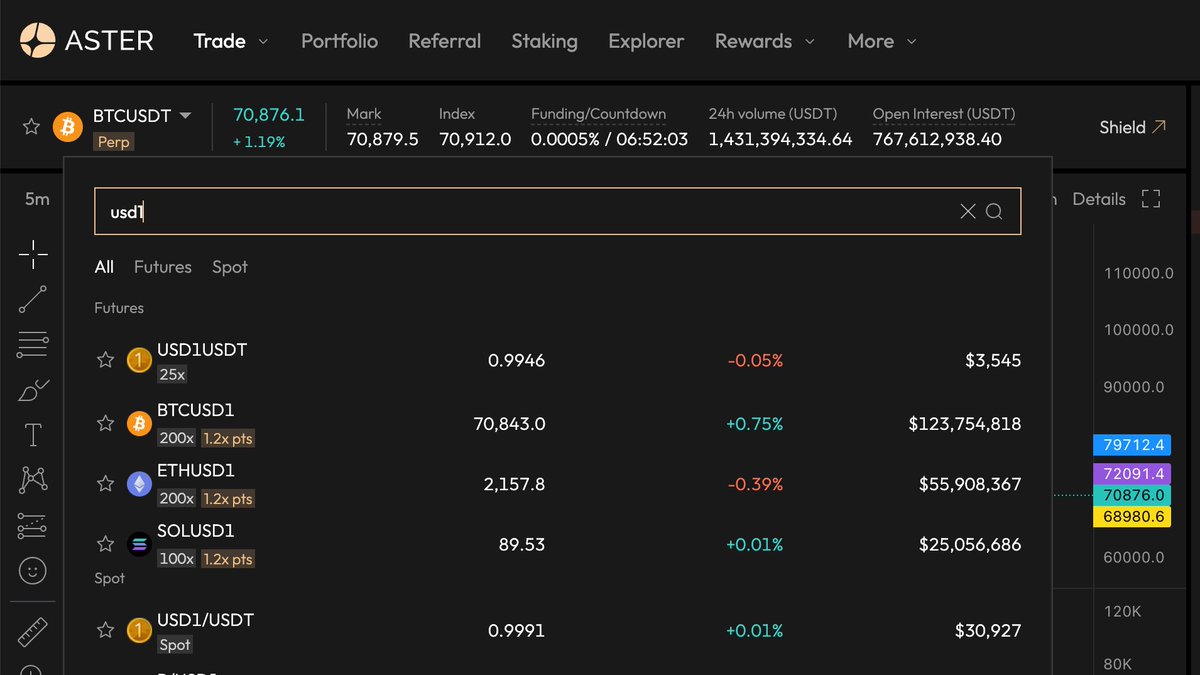Select the Futures filter tab
Screen dimensions: 1200x675
click(163, 267)
